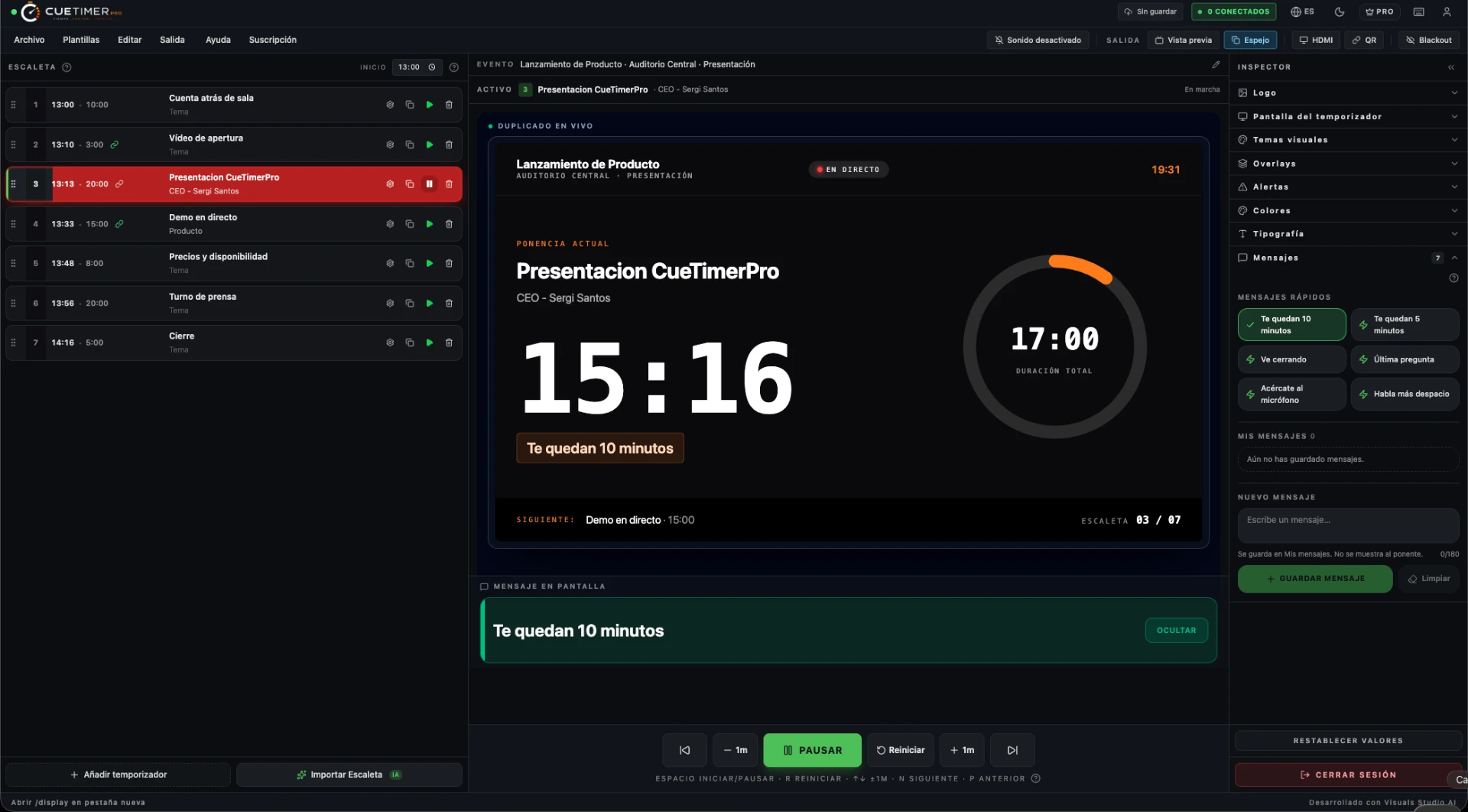Change language ES selector

1302,11
